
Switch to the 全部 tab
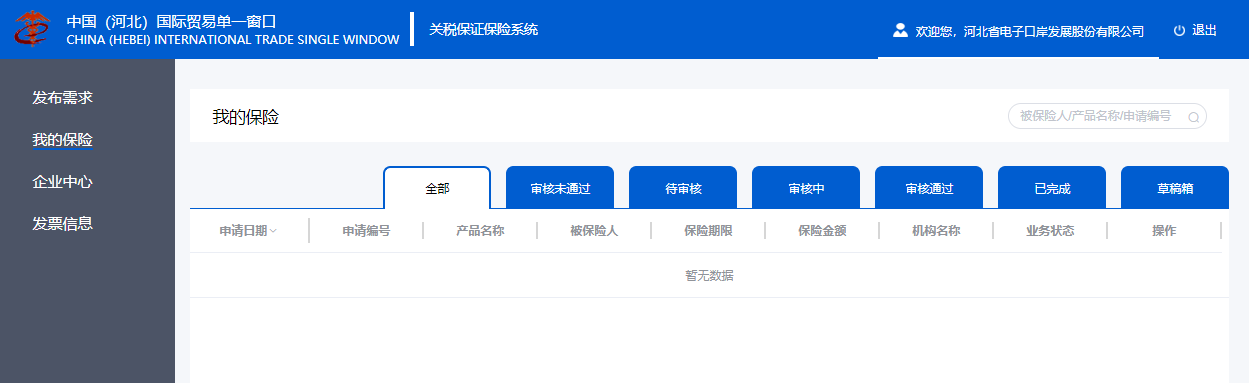[x=437, y=188]
